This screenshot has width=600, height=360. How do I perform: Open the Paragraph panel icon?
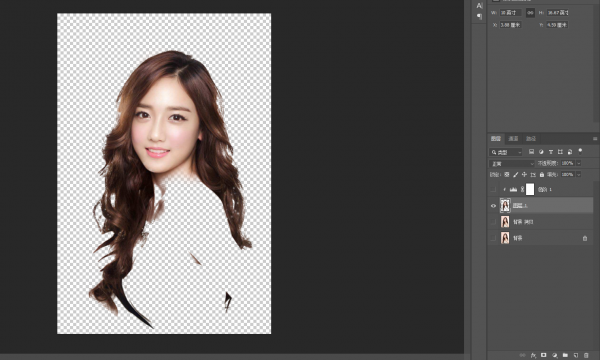(x=479, y=16)
